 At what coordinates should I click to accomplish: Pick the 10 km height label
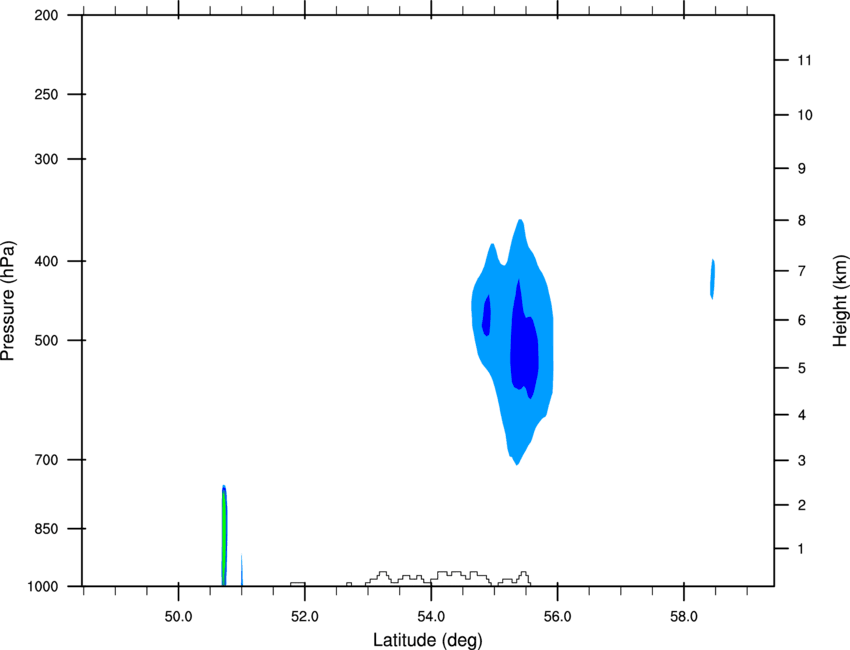click(805, 115)
